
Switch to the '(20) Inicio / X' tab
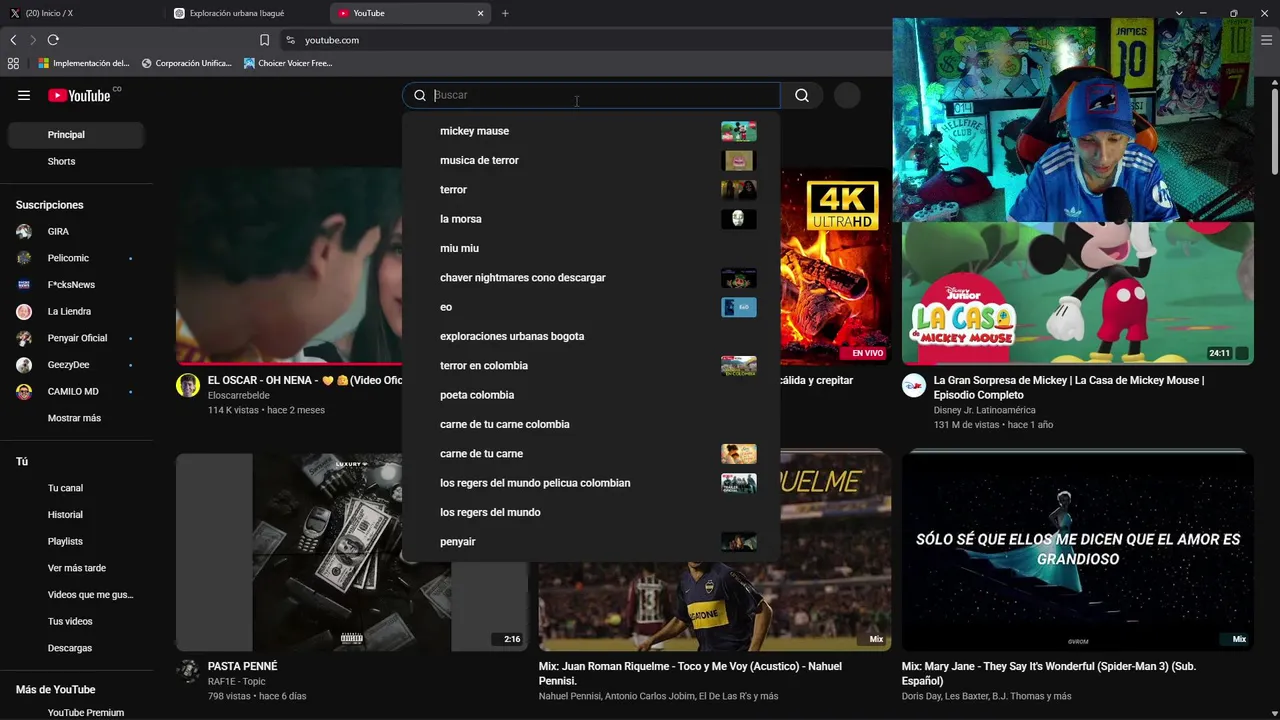pos(82,13)
